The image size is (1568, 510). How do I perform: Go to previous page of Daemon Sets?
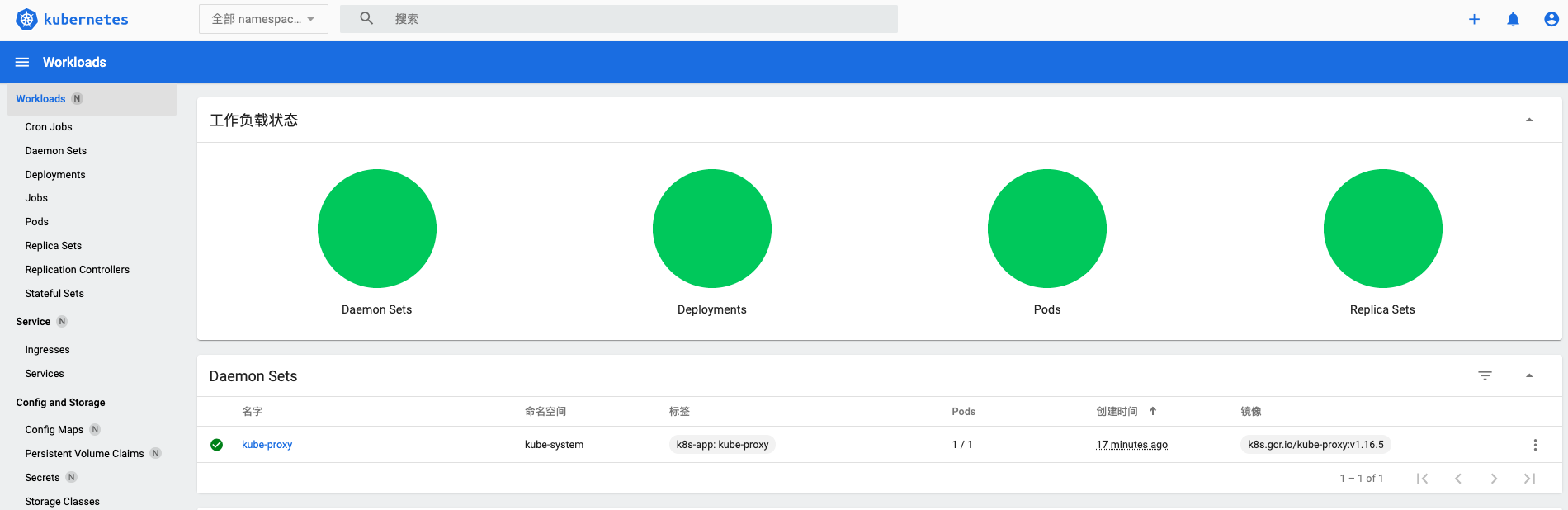coord(1458,479)
